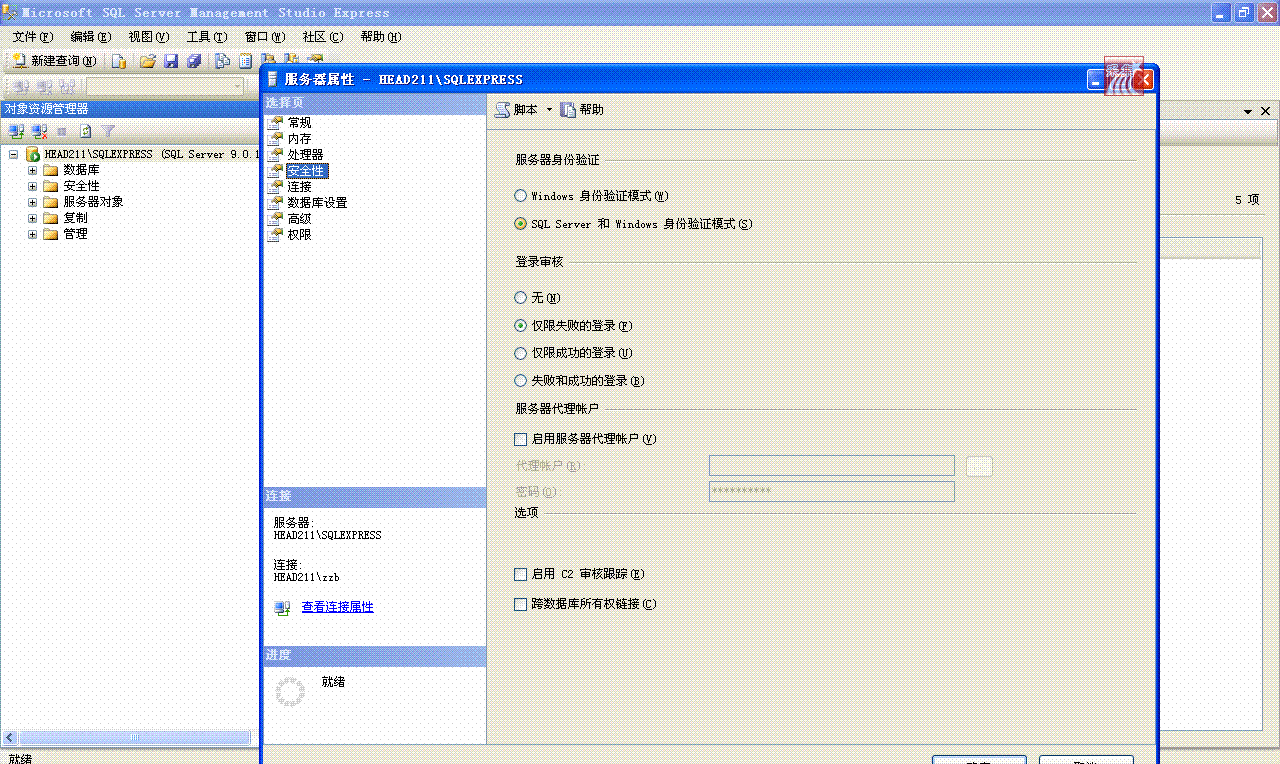Click the browse button beside 代理帐户 field
1280x764 pixels.
click(980, 466)
